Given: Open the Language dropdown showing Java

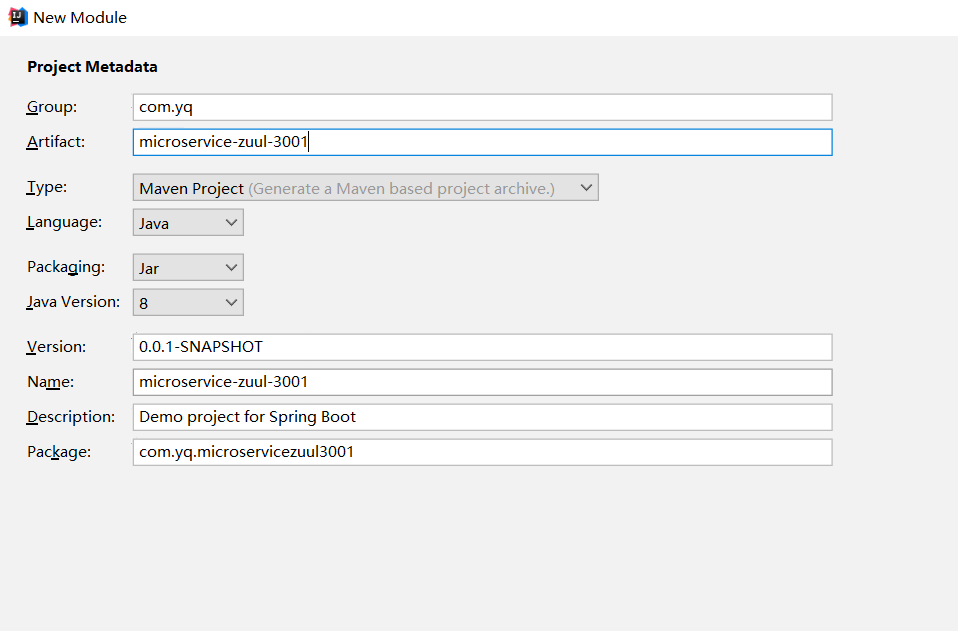Looking at the screenshot, I should [x=188, y=222].
